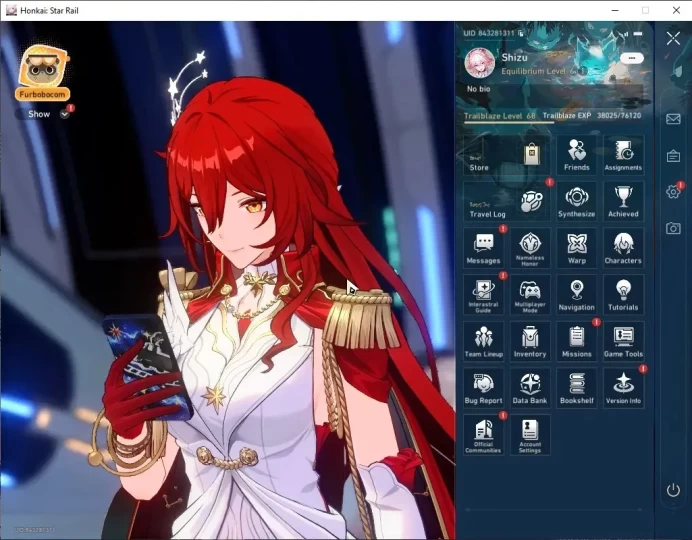Open the Travel Log tile
Screen dimensions: 692x540
507,202
